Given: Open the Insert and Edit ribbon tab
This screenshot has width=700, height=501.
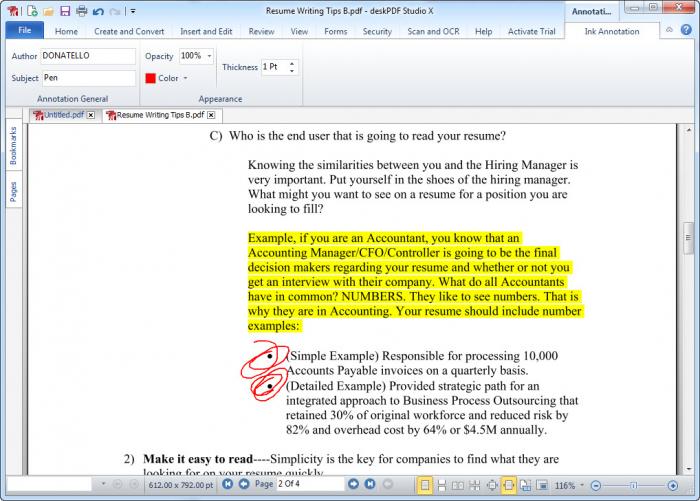Looking at the screenshot, I should 206,31.
